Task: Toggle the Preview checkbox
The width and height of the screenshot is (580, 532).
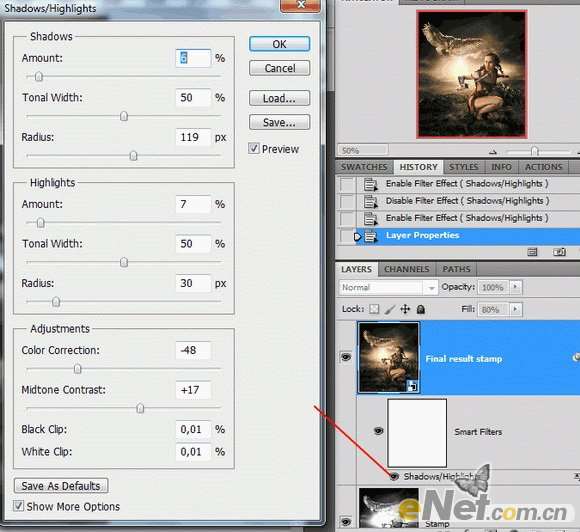Action: click(x=253, y=149)
